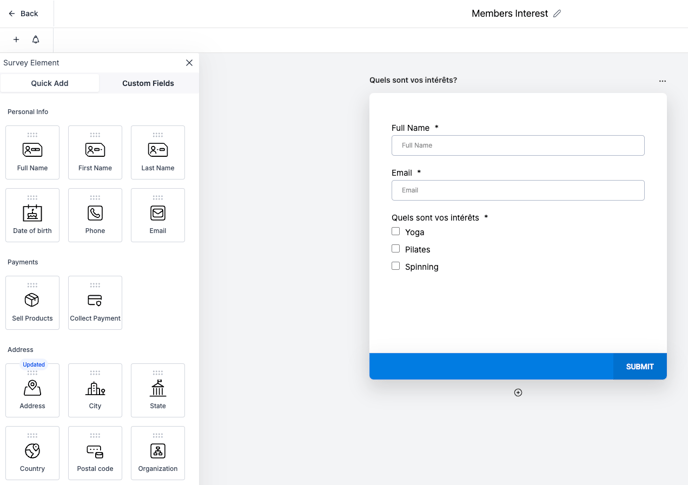Select the Quick Add tab
The image size is (688, 485).
click(50, 84)
